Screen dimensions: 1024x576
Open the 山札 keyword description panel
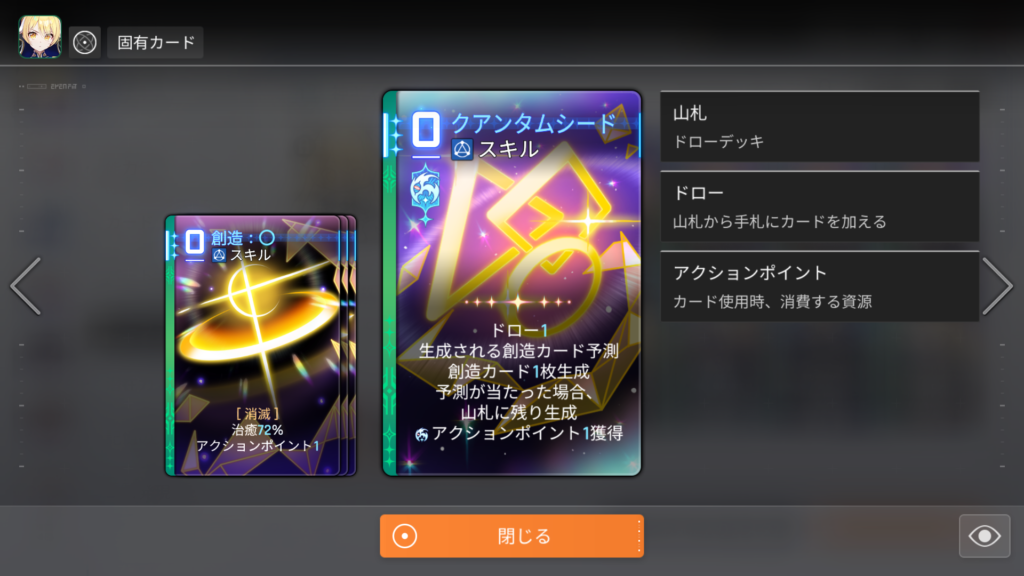tap(820, 127)
